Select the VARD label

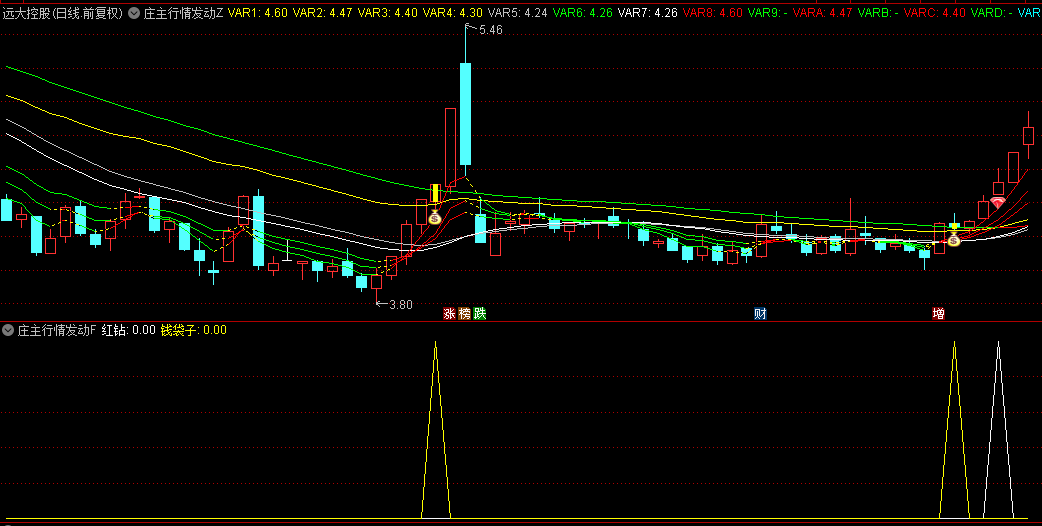click(991, 13)
